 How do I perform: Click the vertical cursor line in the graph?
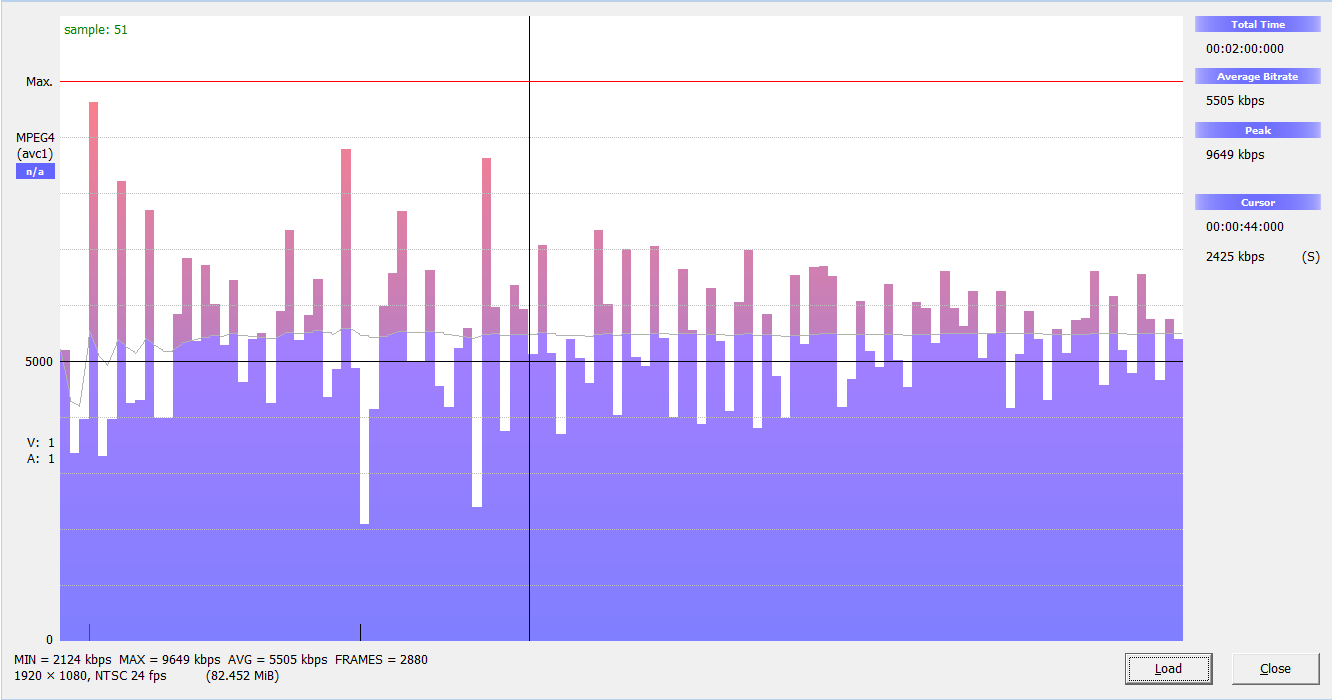(529, 330)
